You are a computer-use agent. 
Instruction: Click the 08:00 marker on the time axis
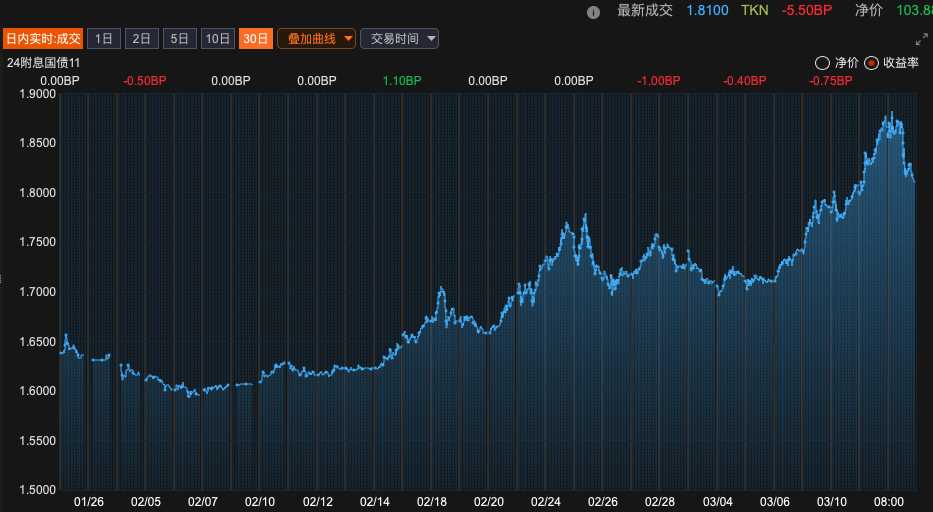tap(889, 500)
